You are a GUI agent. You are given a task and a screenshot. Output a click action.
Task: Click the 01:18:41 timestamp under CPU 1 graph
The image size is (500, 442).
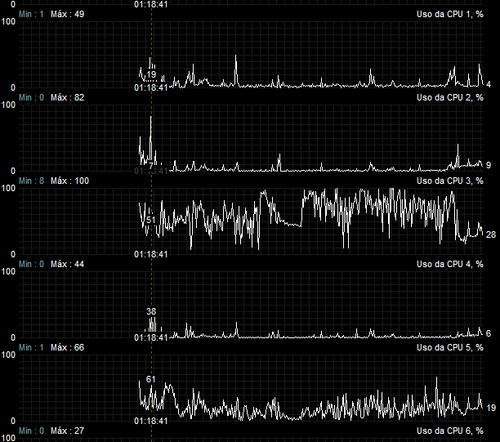pos(151,88)
